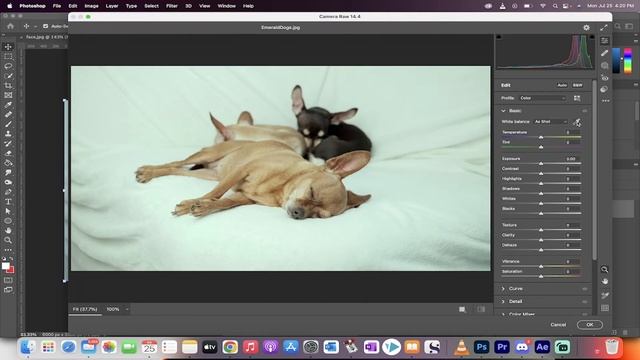Toggle highlight clipping warning in histogram
640x360 pixels.
pyautogui.click(x=592, y=37)
